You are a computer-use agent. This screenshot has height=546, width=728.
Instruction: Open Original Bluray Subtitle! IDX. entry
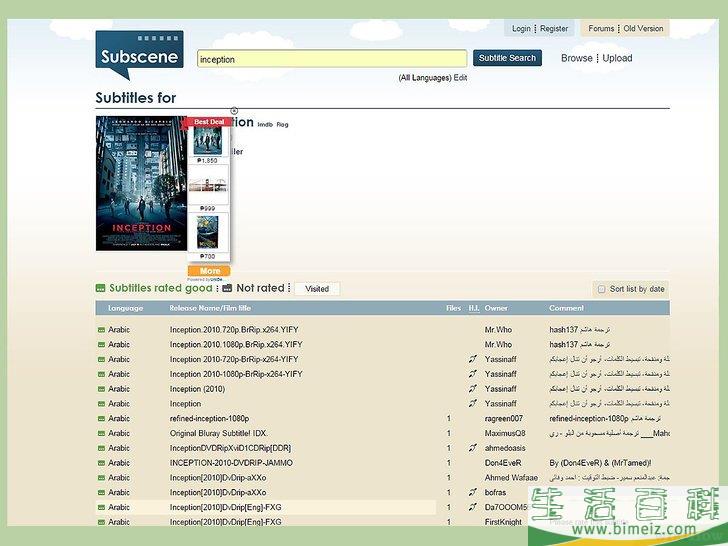point(219,434)
